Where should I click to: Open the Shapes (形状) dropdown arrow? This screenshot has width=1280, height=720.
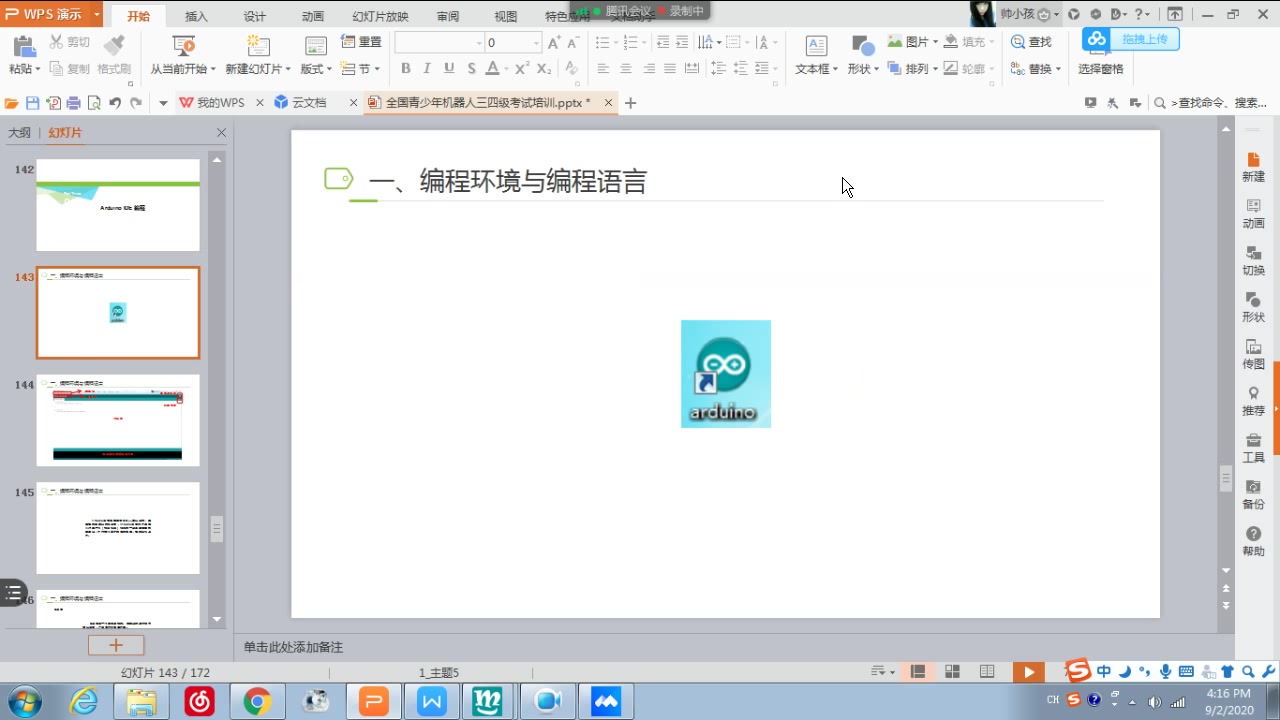click(877, 69)
